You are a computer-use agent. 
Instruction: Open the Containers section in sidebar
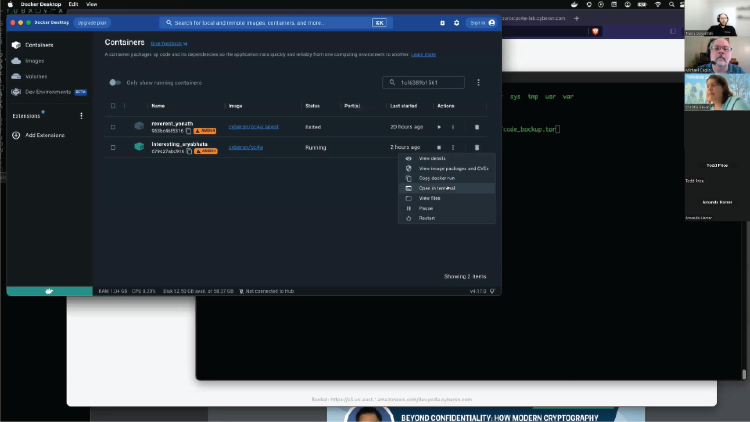coord(39,45)
